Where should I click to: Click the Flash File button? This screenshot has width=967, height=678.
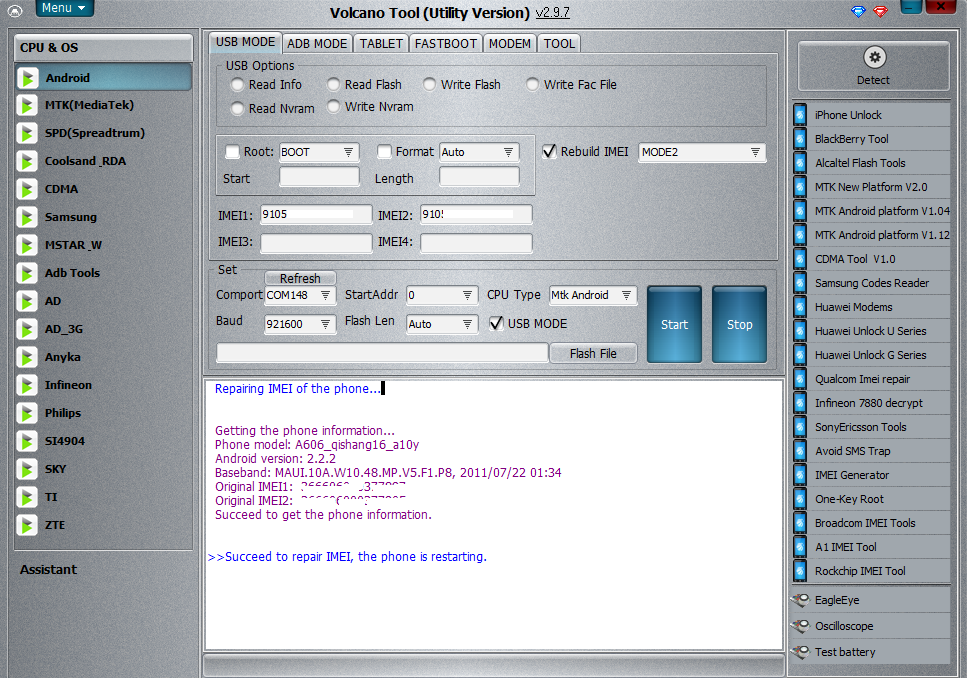[x=593, y=353]
